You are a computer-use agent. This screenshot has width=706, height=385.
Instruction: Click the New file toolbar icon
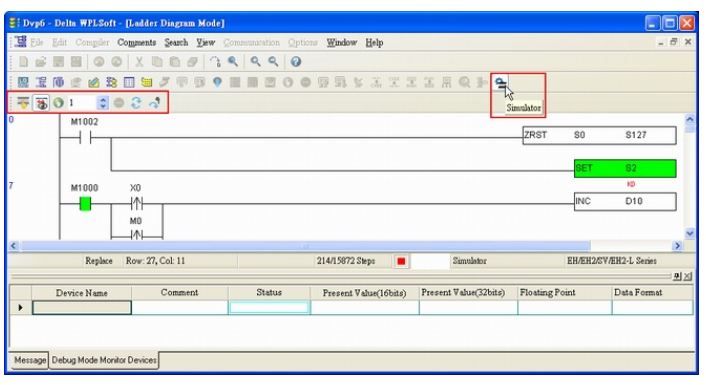(x=23, y=62)
